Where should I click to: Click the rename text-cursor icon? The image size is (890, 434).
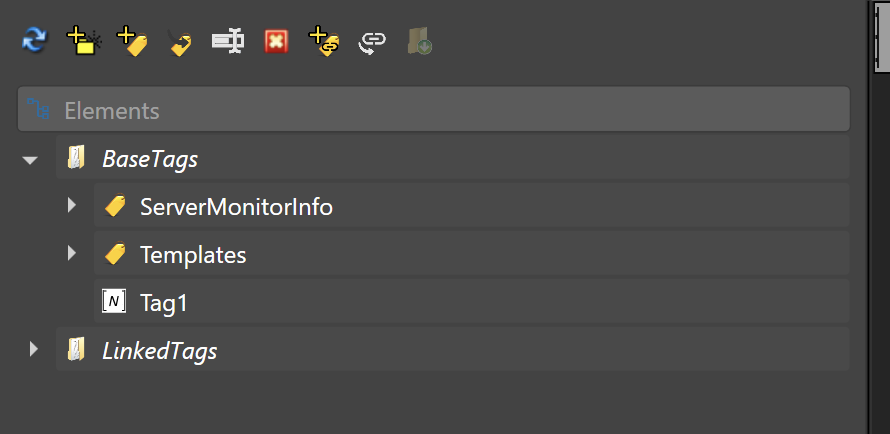click(x=228, y=41)
